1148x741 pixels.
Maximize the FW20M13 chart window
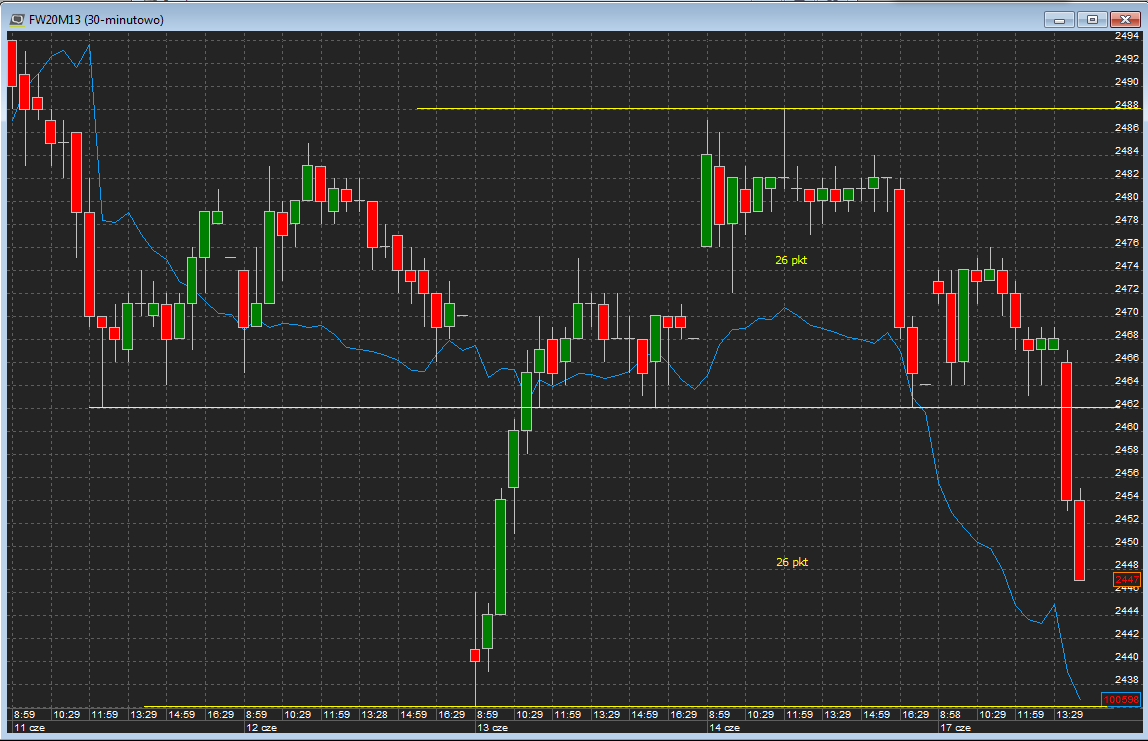pos(1092,19)
